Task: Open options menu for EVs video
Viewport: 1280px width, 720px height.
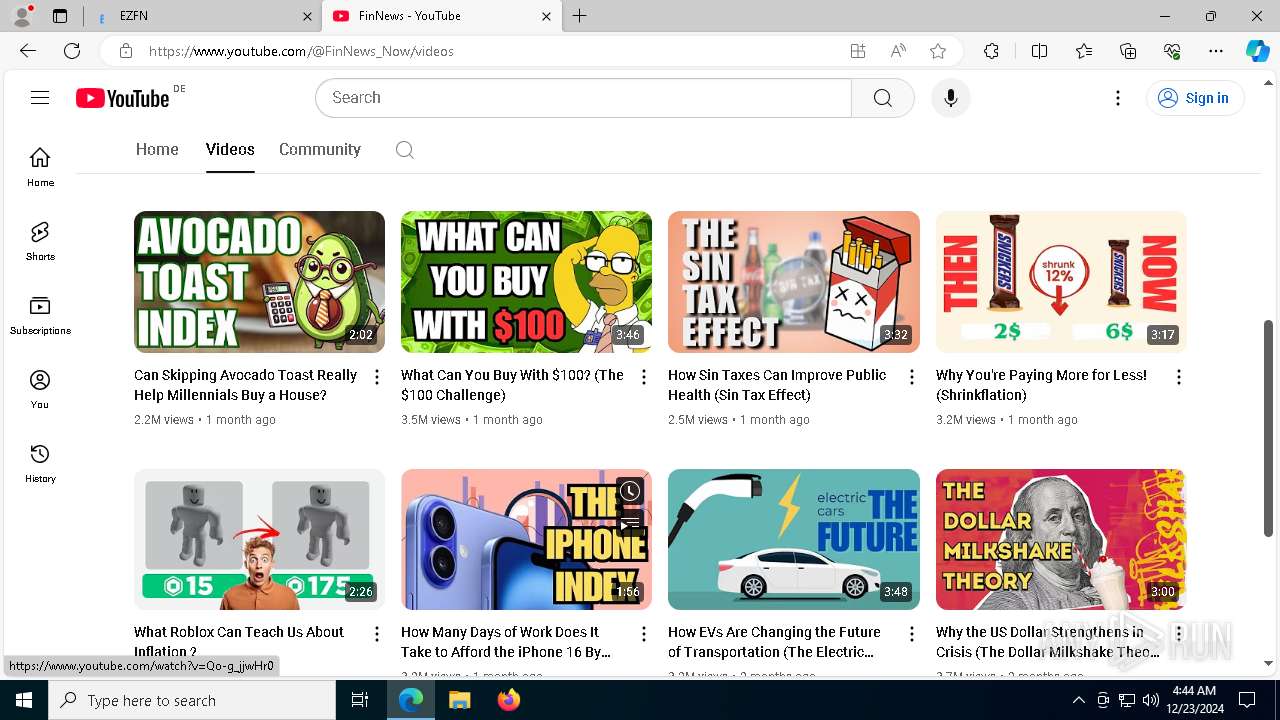Action: [x=911, y=634]
